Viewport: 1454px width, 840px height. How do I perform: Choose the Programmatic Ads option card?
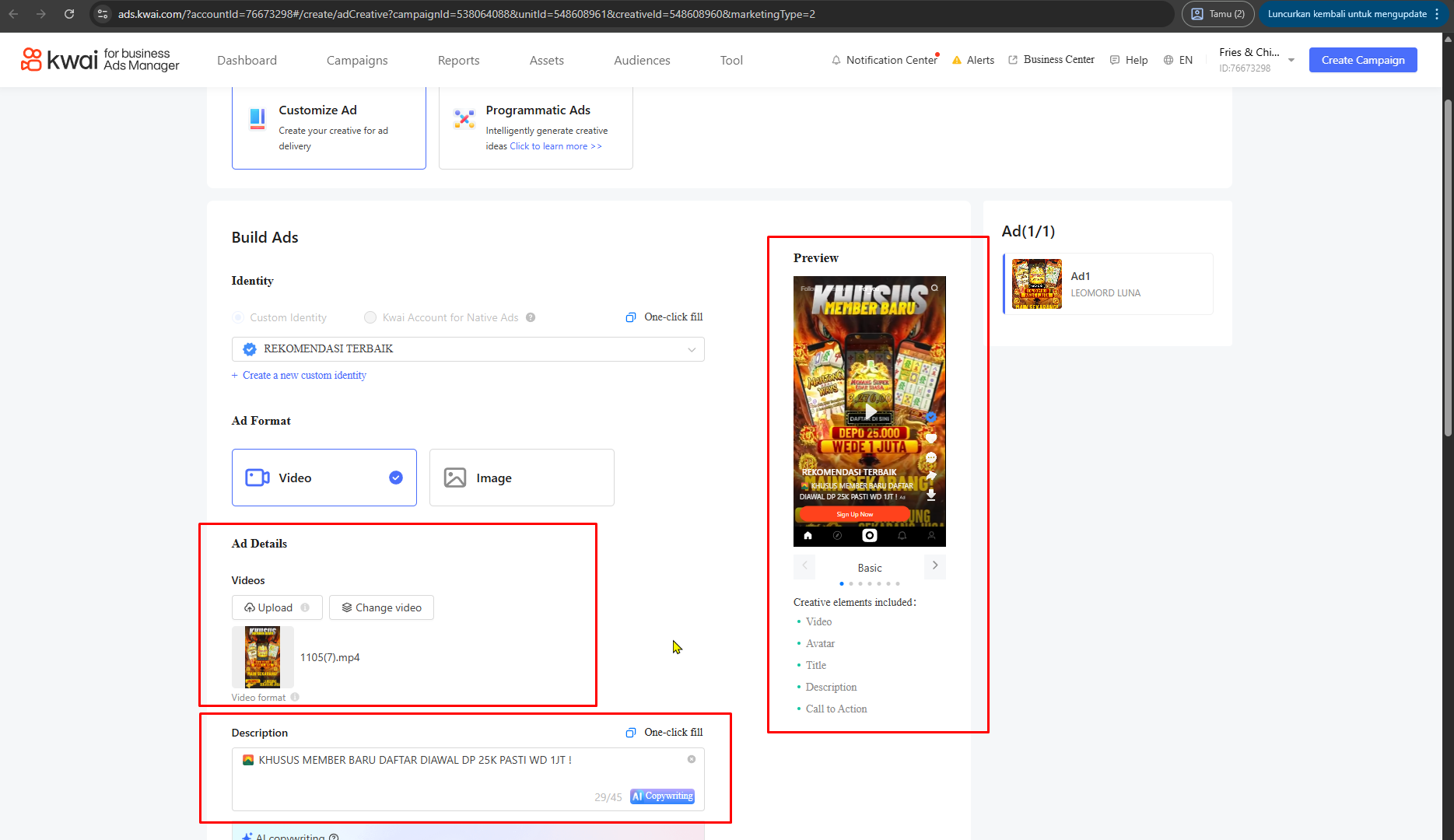[536, 128]
